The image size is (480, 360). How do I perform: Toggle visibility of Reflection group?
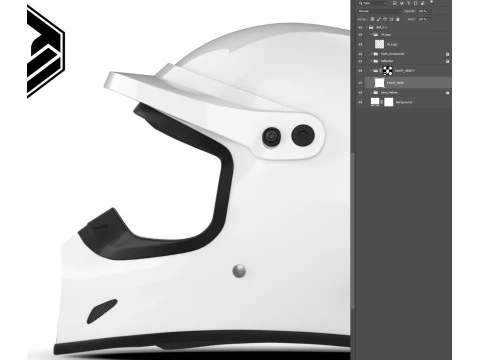point(360,61)
